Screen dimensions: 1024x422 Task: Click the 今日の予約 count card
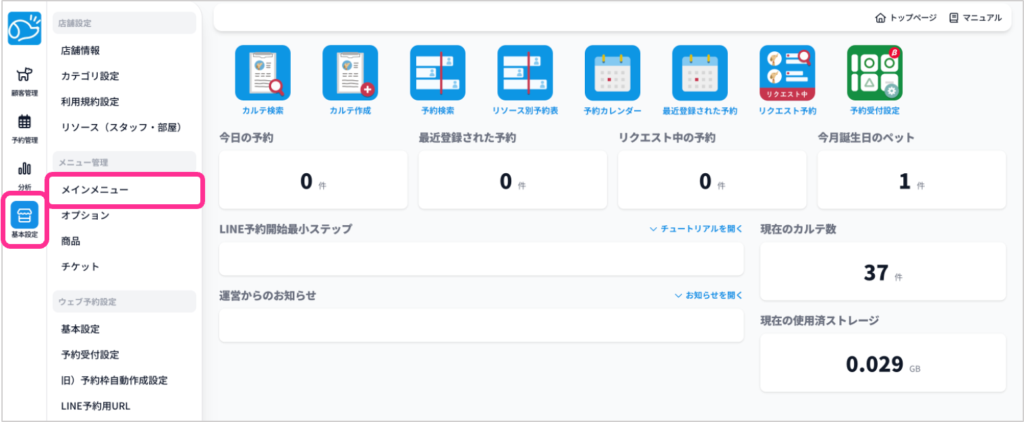312,181
